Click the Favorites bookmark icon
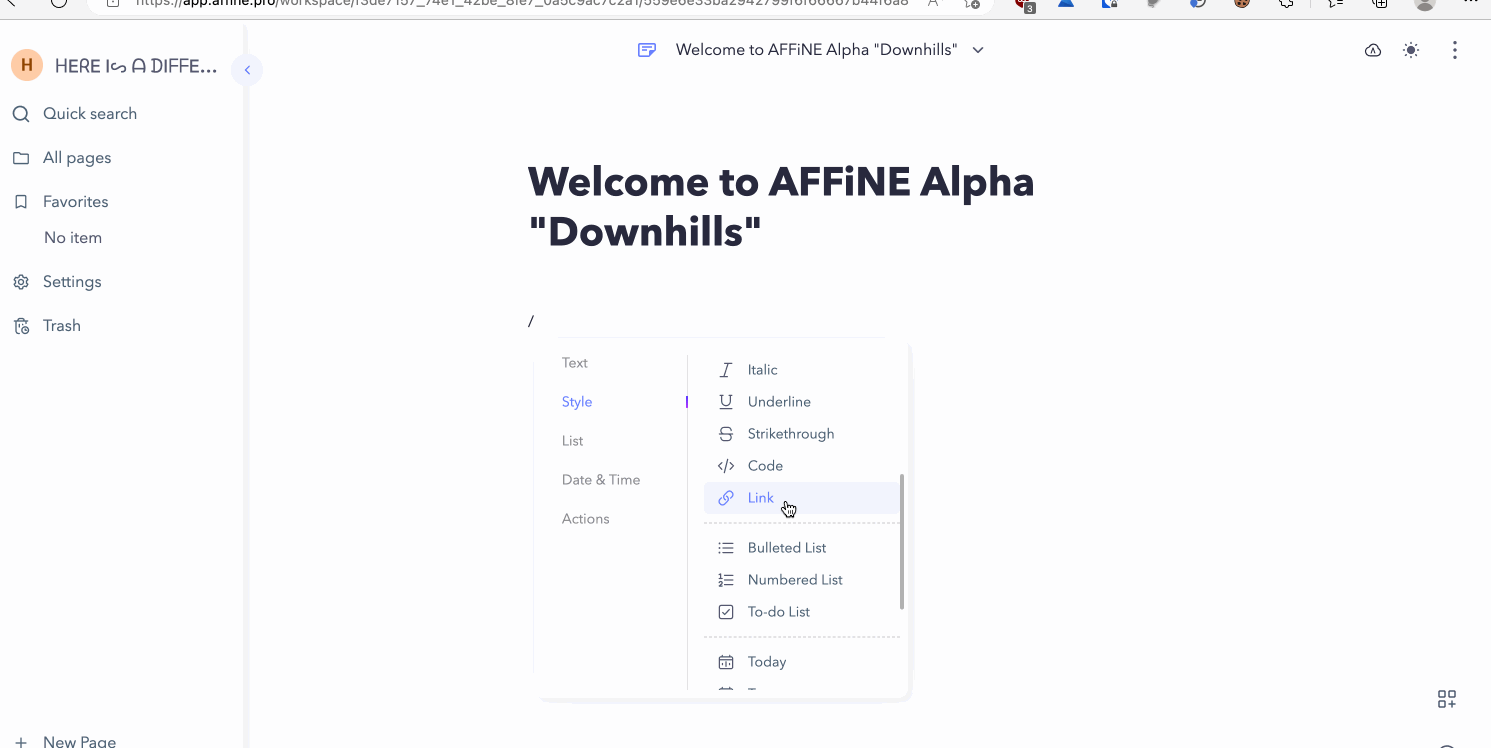Viewport: 1491px width, 748px height. coord(21,201)
